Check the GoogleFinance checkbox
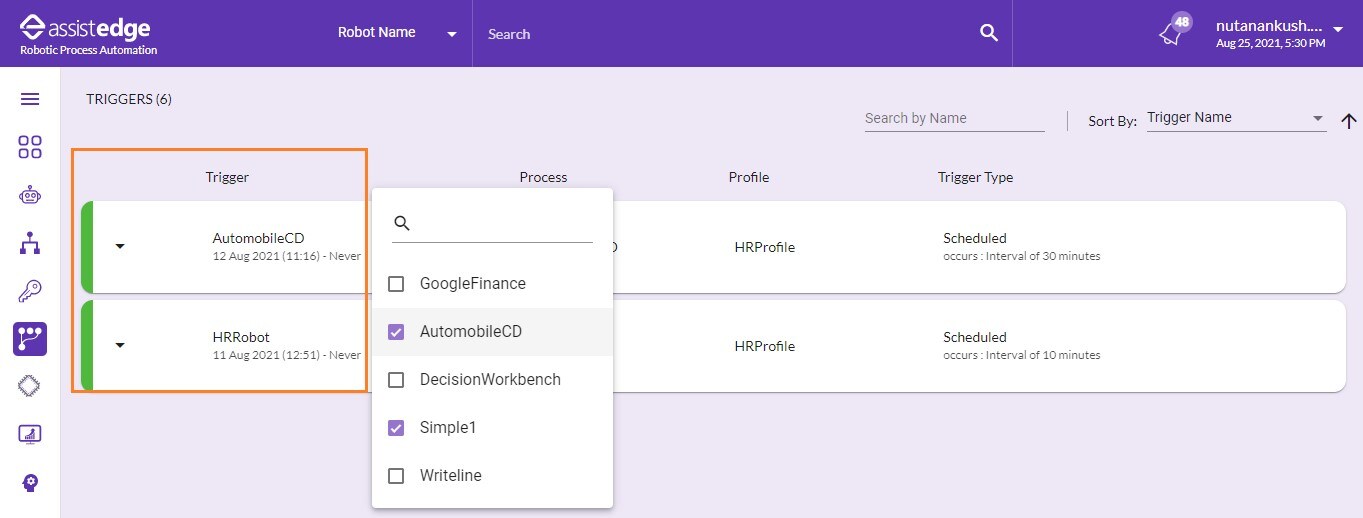 click(x=396, y=284)
